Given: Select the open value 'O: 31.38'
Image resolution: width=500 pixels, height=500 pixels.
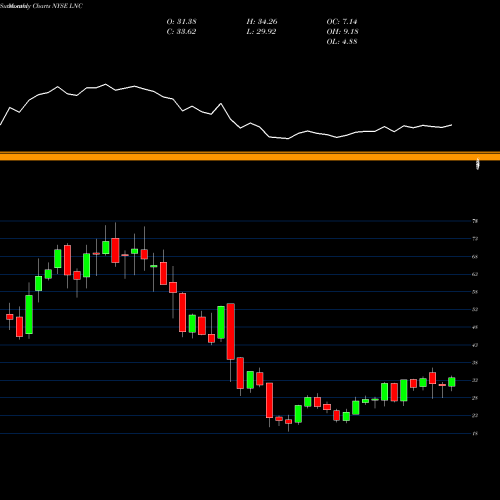Looking at the screenshot, I should point(181,21).
